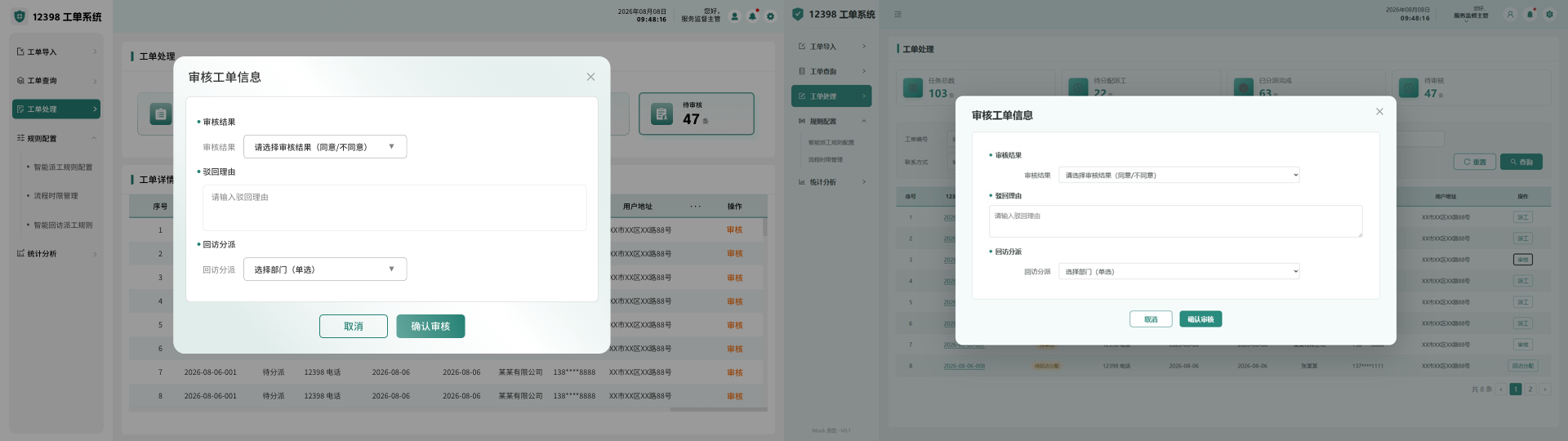Open 审核结果 dropdown in left mockup dialog
The image size is (1568, 441).
pyautogui.click(x=325, y=147)
